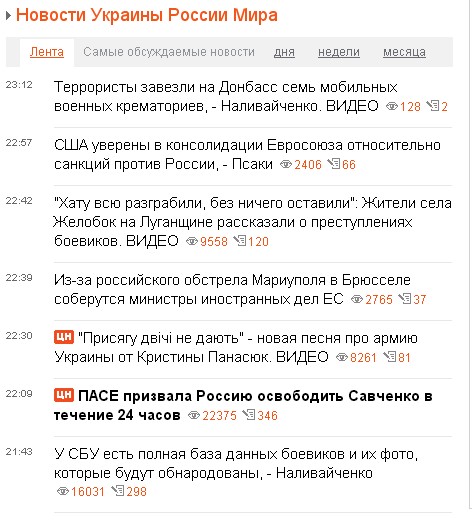Click the 22375 views count
This screenshot has height=521, width=472.
[219, 416]
